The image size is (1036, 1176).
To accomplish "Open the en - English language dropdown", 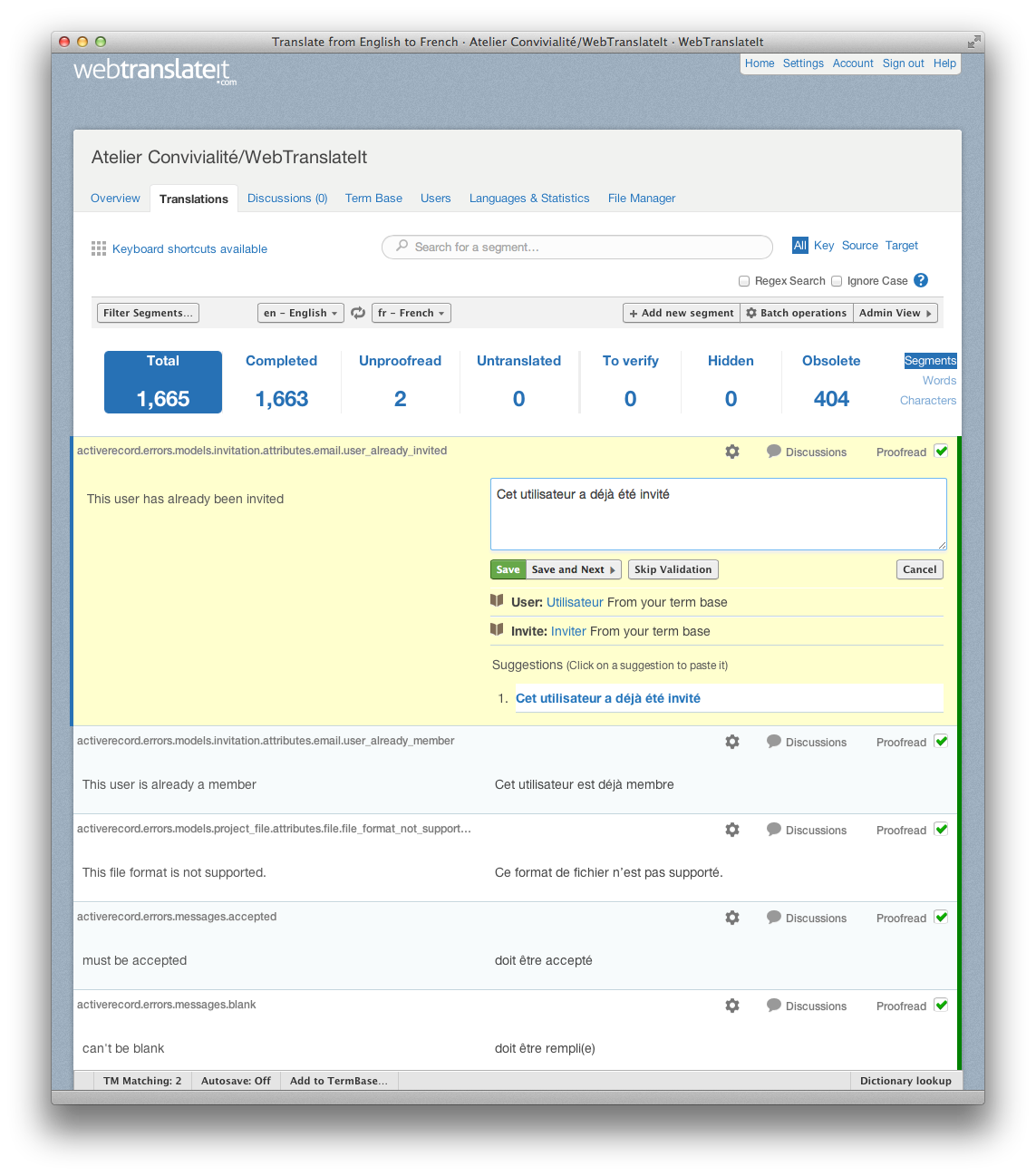I will tap(301, 313).
